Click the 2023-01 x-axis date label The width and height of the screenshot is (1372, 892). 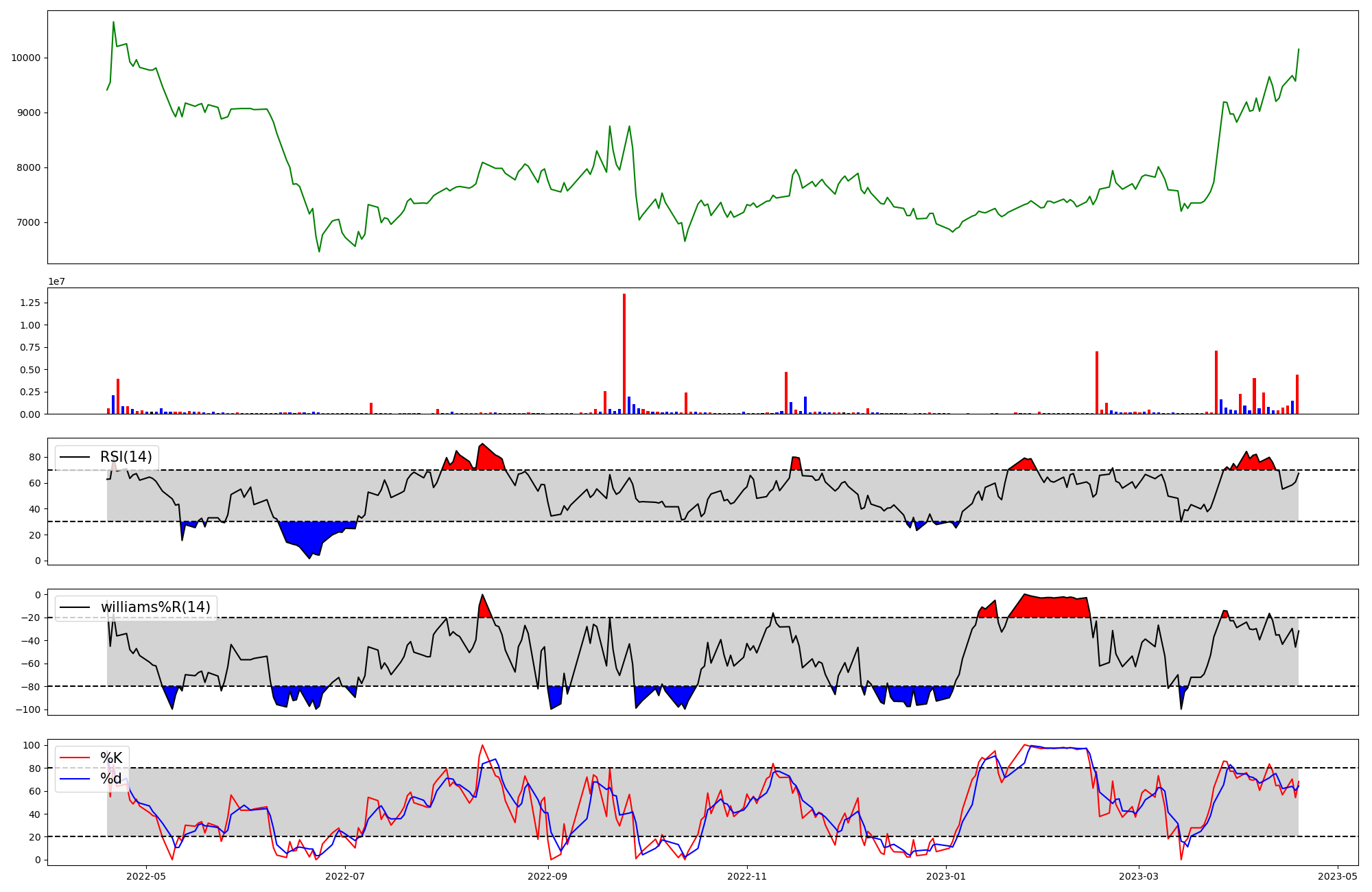[947, 876]
